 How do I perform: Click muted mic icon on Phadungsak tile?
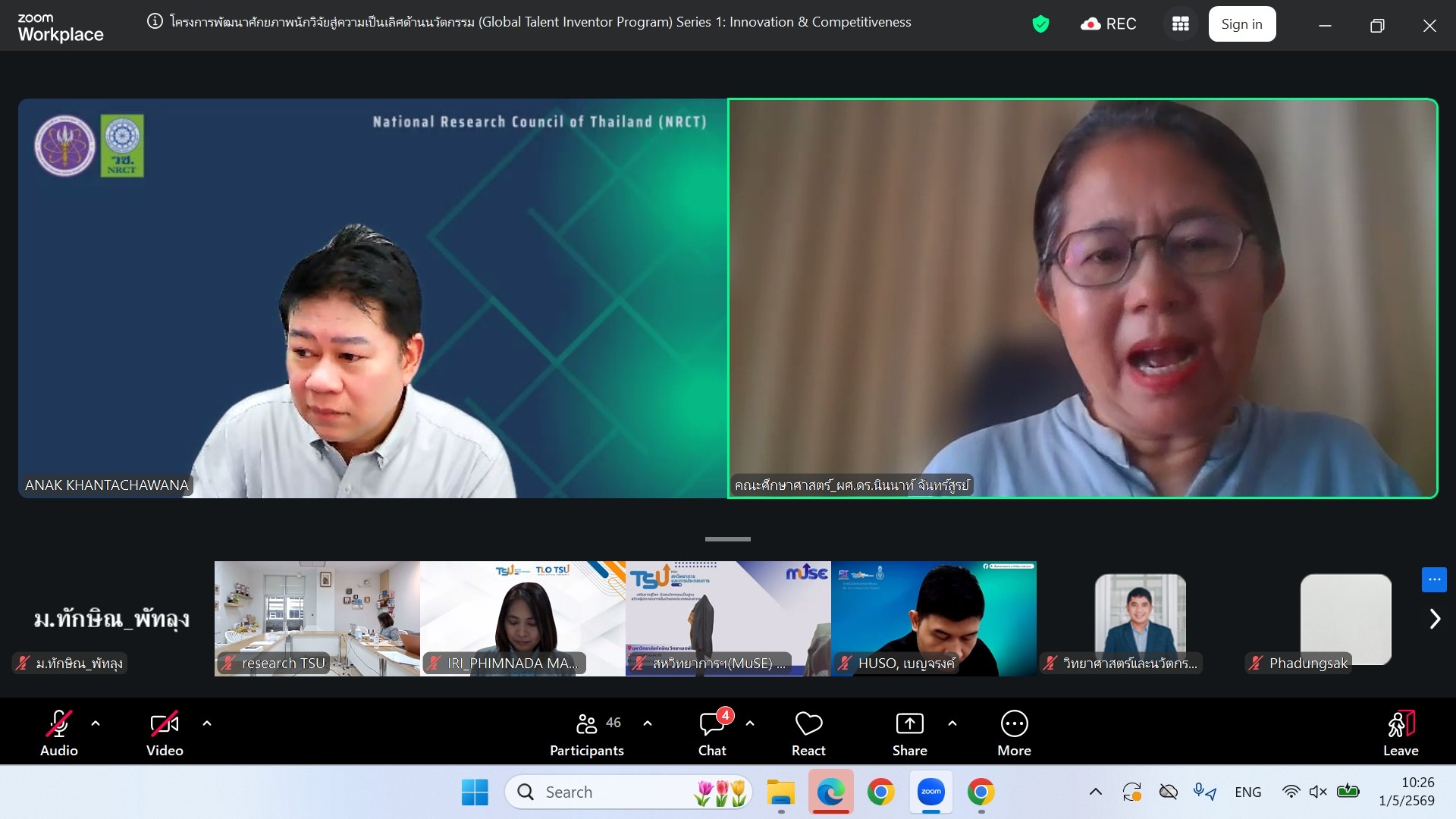click(x=1256, y=664)
